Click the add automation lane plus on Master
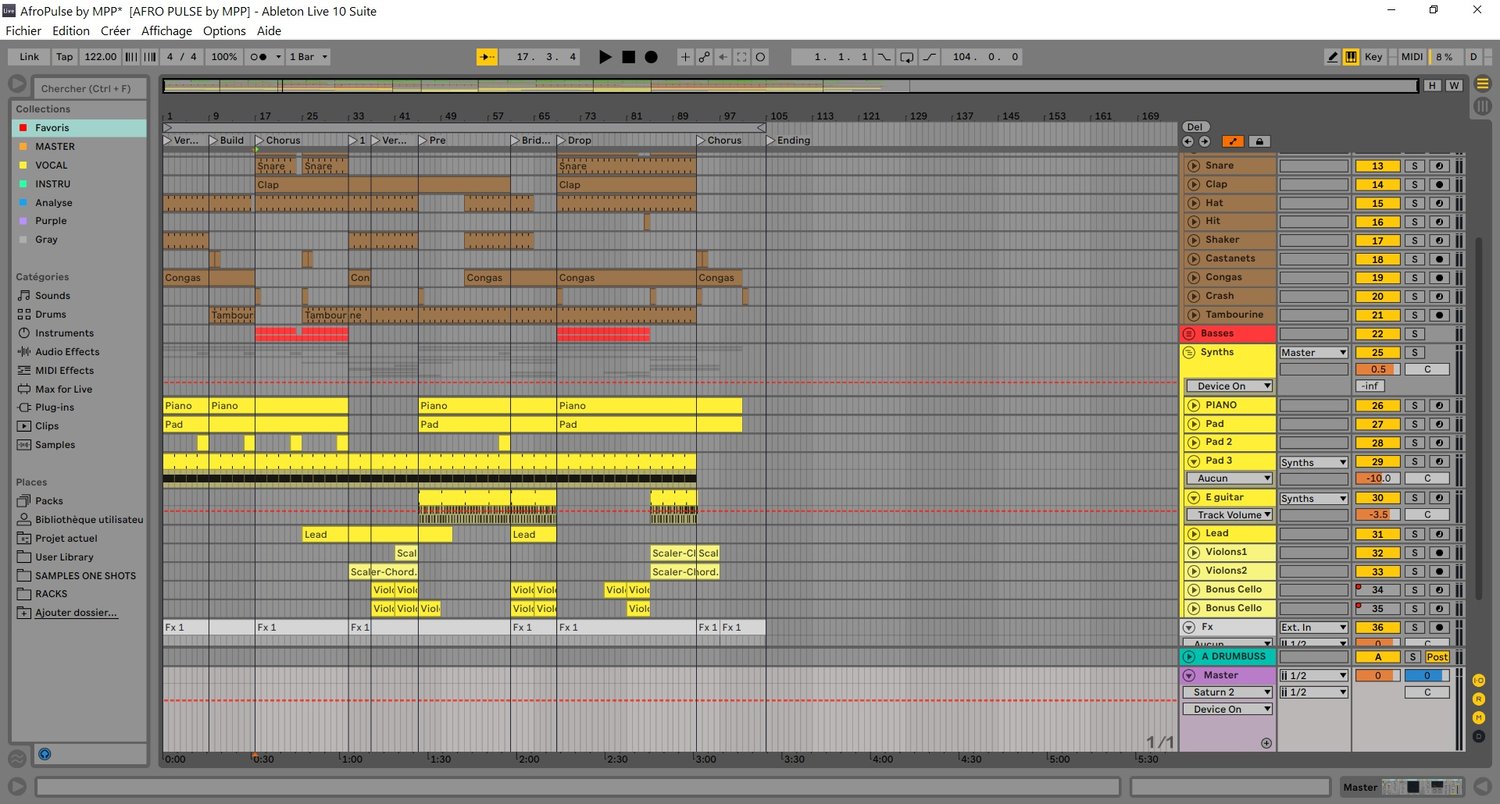 tap(1266, 743)
